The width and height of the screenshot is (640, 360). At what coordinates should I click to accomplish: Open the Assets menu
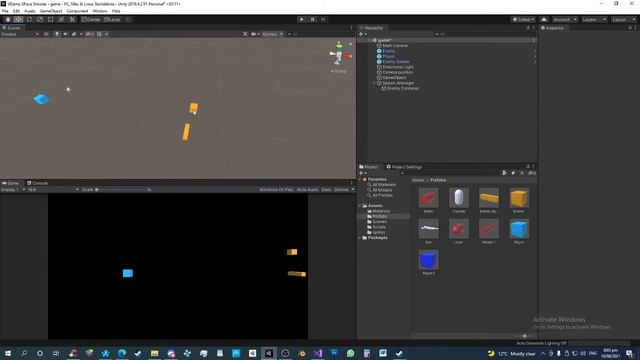click(x=30, y=11)
